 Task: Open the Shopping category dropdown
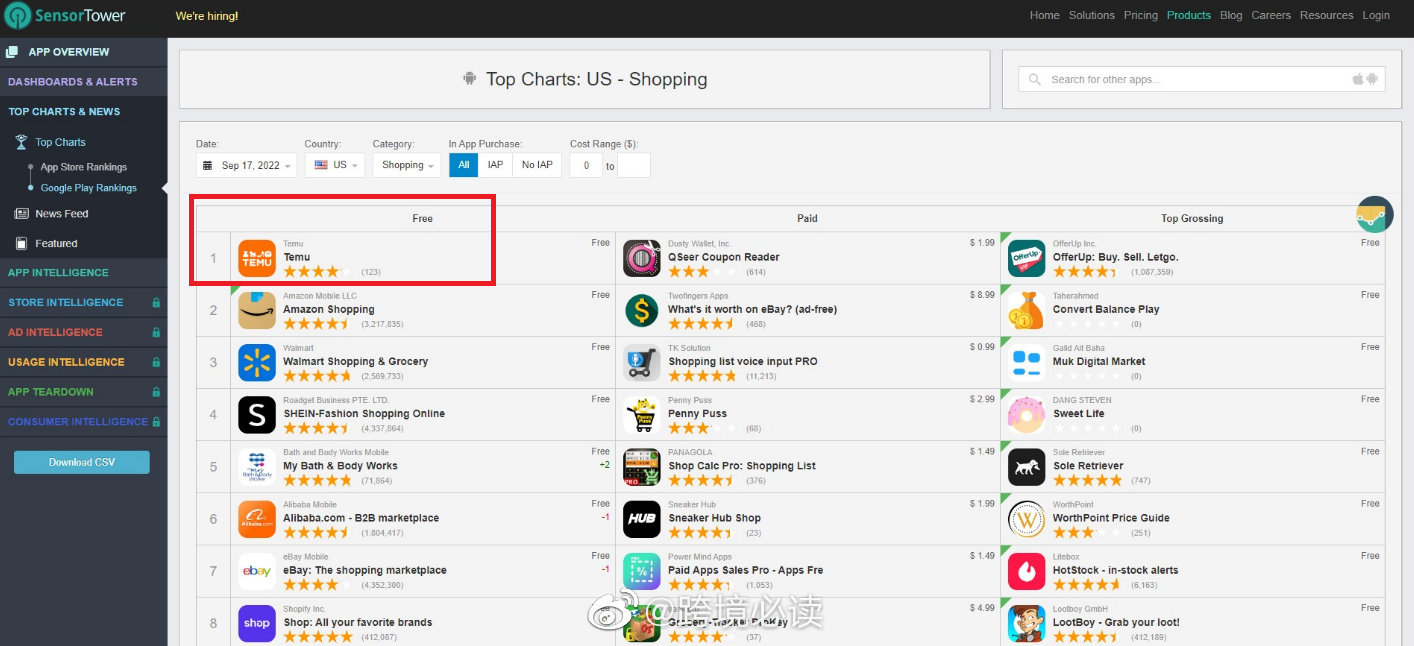408,165
